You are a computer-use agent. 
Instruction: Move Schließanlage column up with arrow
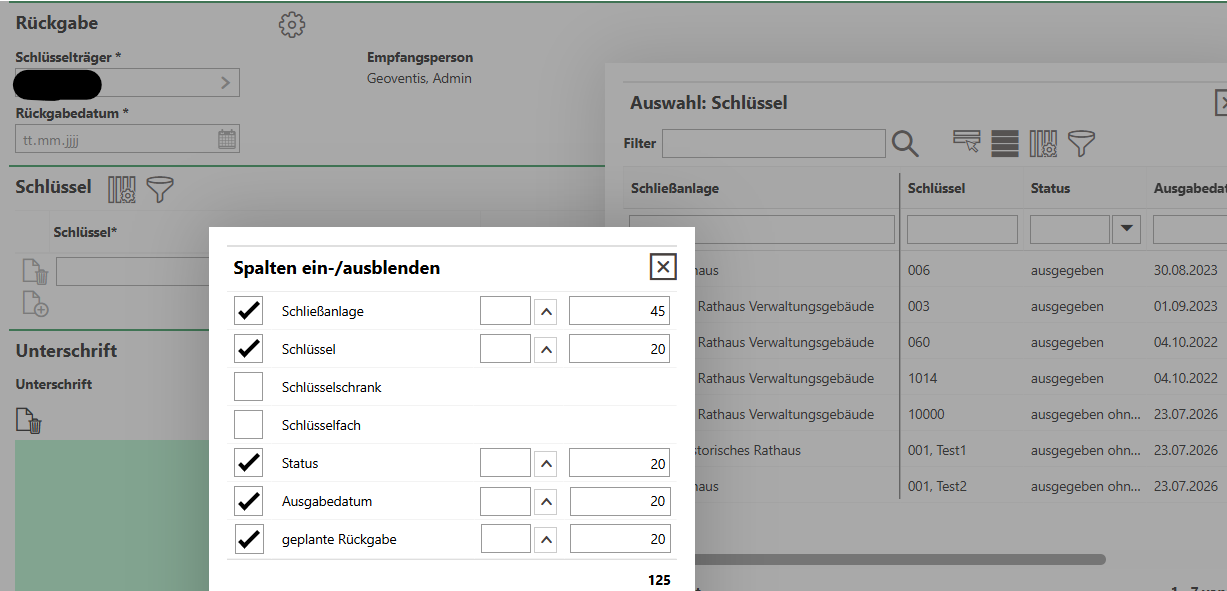click(545, 311)
